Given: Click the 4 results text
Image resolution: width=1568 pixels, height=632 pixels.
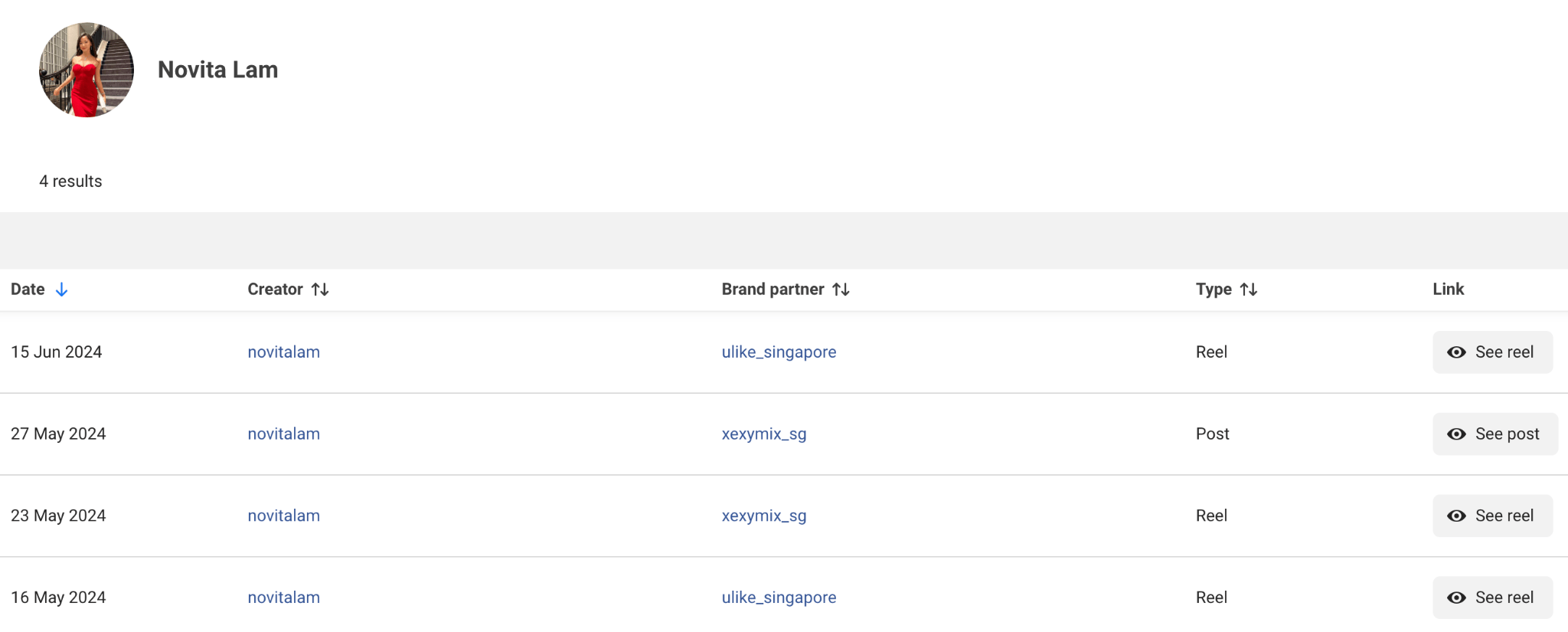Looking at the screenshot, I should pos(71,182).
